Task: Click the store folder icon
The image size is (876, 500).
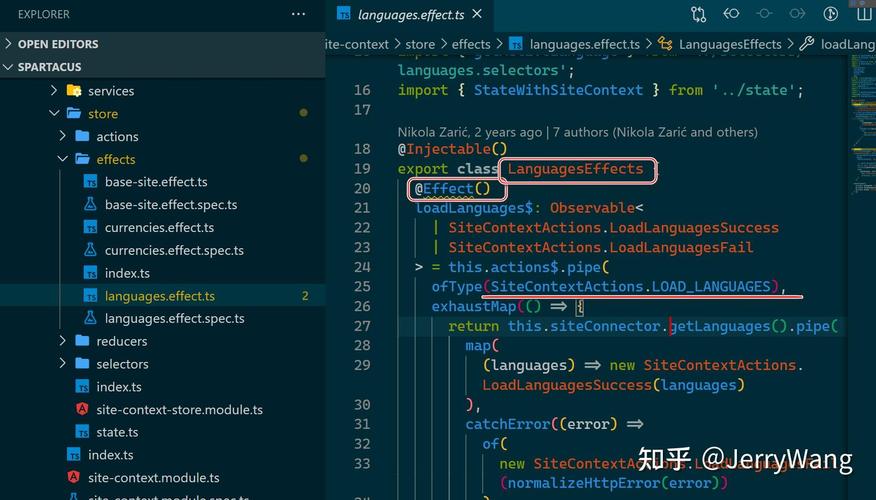Action: tap(74, 113)
